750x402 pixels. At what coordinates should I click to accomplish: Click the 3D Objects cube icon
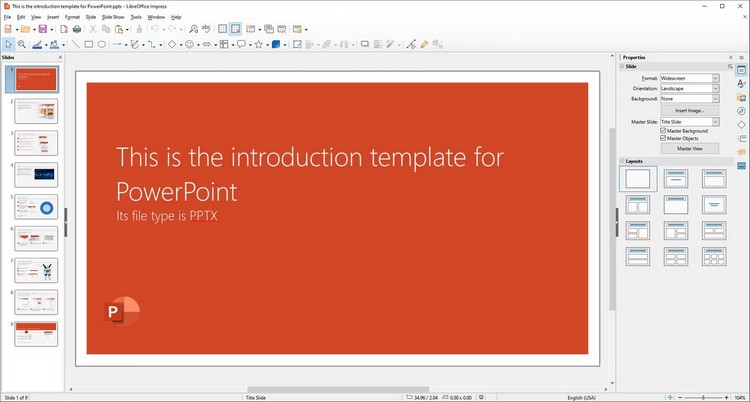(x=276, y=45)
